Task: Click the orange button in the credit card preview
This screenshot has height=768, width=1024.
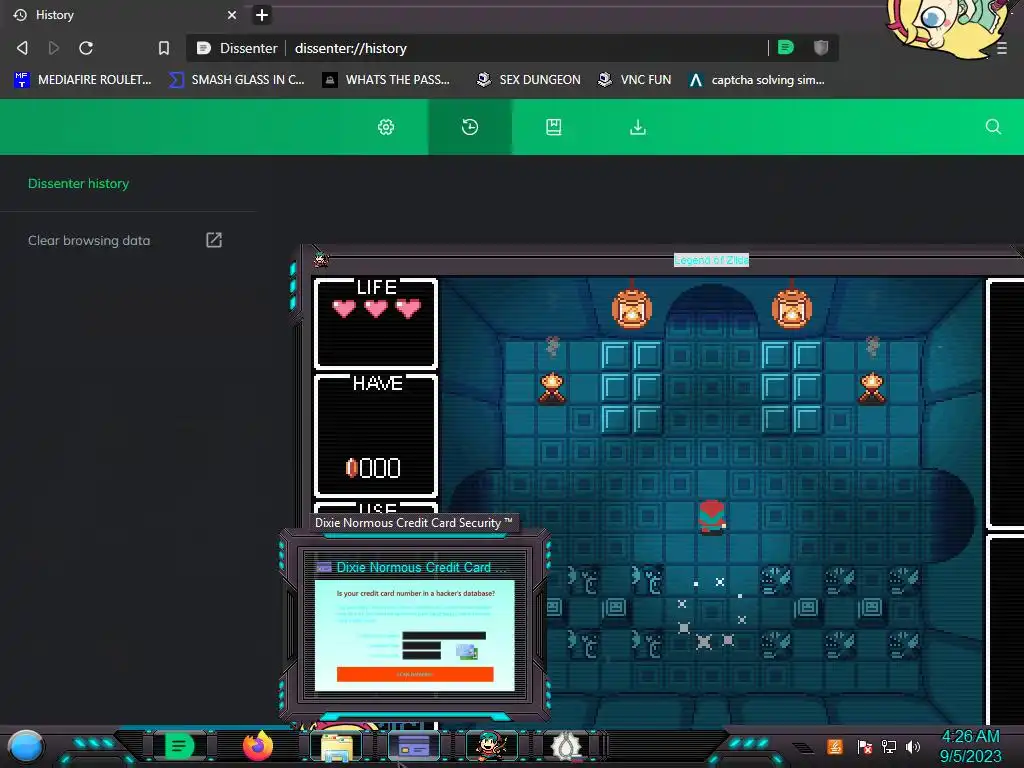Action: [x=415, y=674]
